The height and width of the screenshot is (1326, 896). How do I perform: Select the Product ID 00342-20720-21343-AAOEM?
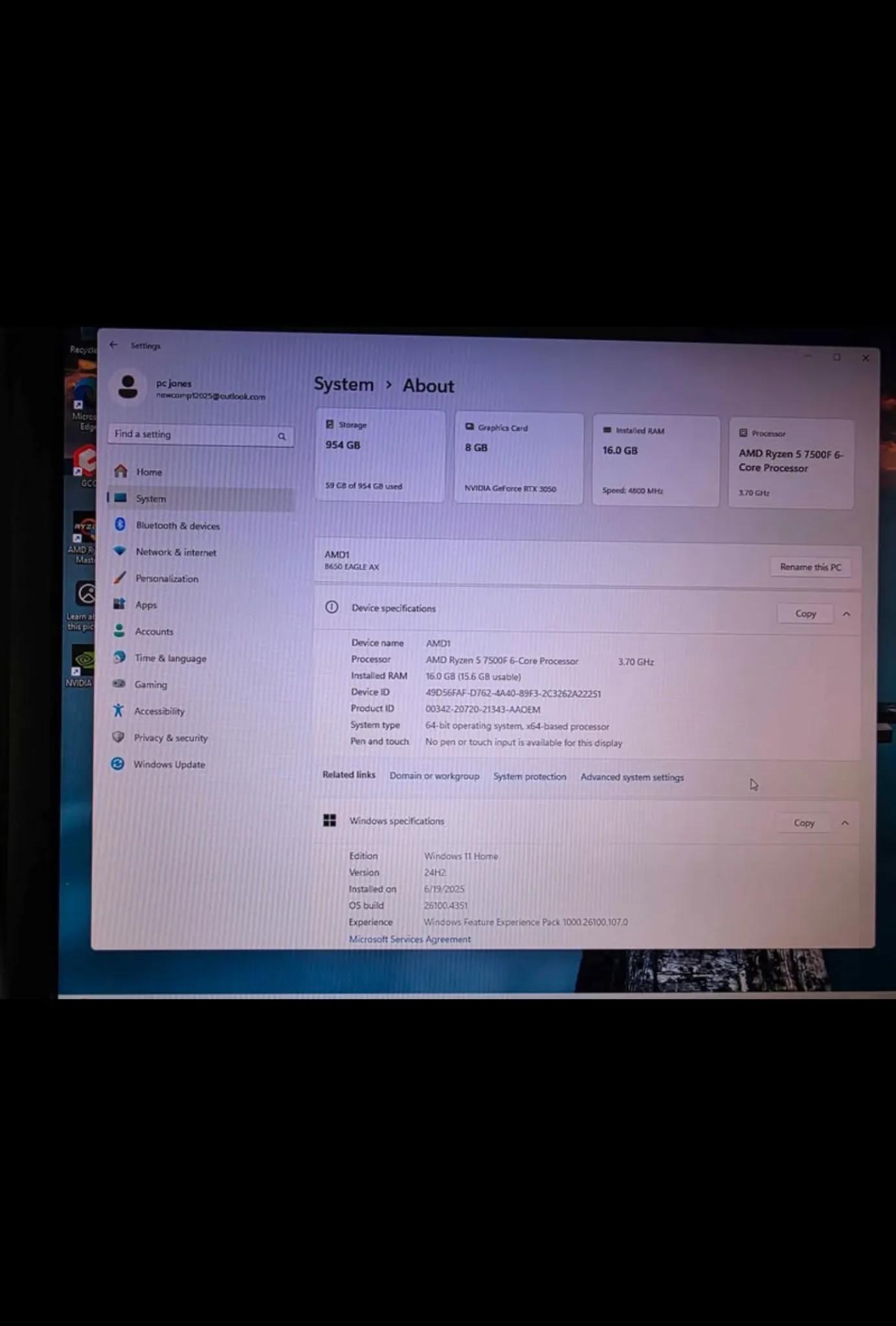tap(483, 710)
